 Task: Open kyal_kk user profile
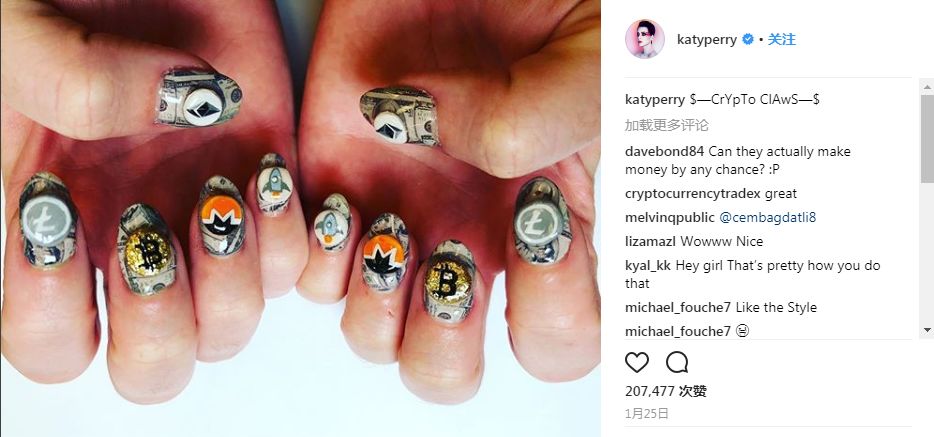click(649, 266)
